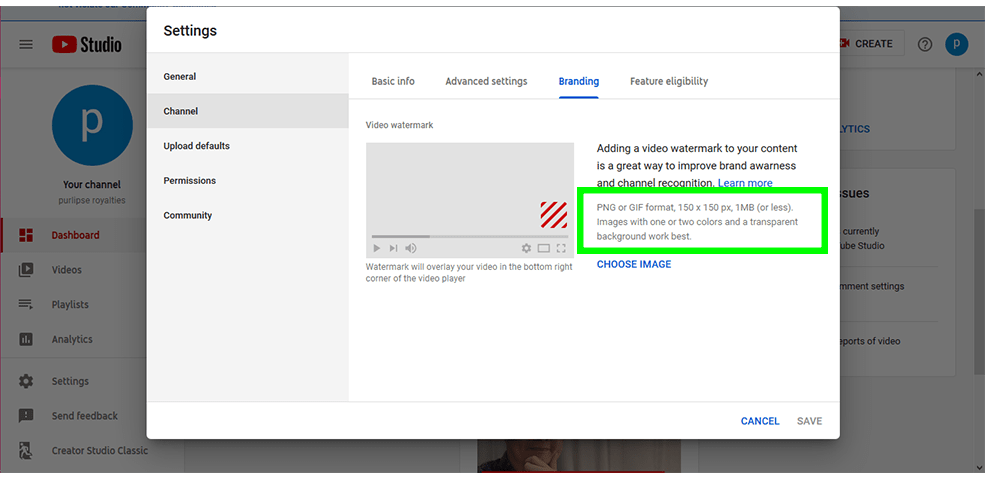Click the 'Video watermark' heading
This screenshot has width=985, height=478.
[400, 125]
